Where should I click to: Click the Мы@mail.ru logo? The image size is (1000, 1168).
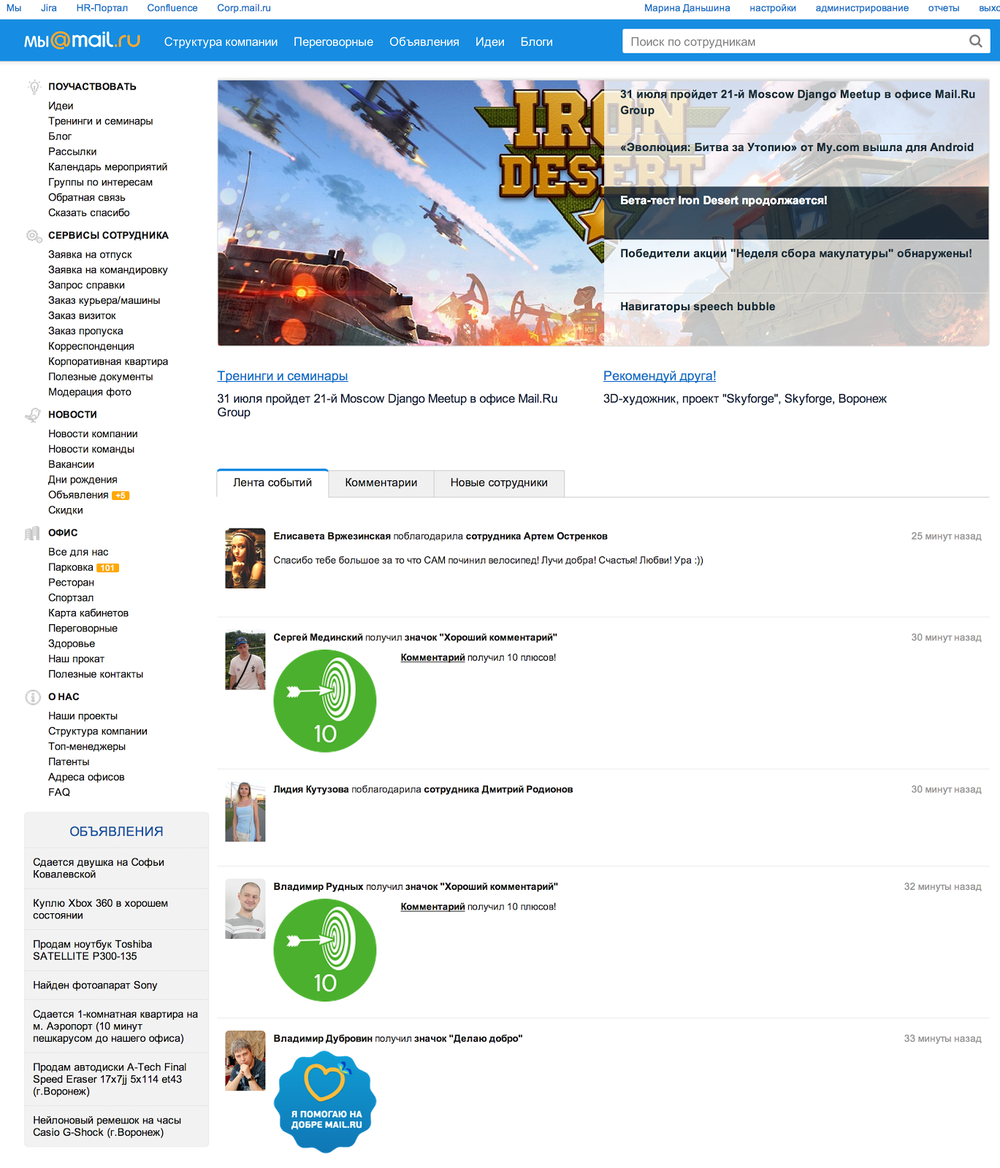pyautogui.click(x=82, y=40)
